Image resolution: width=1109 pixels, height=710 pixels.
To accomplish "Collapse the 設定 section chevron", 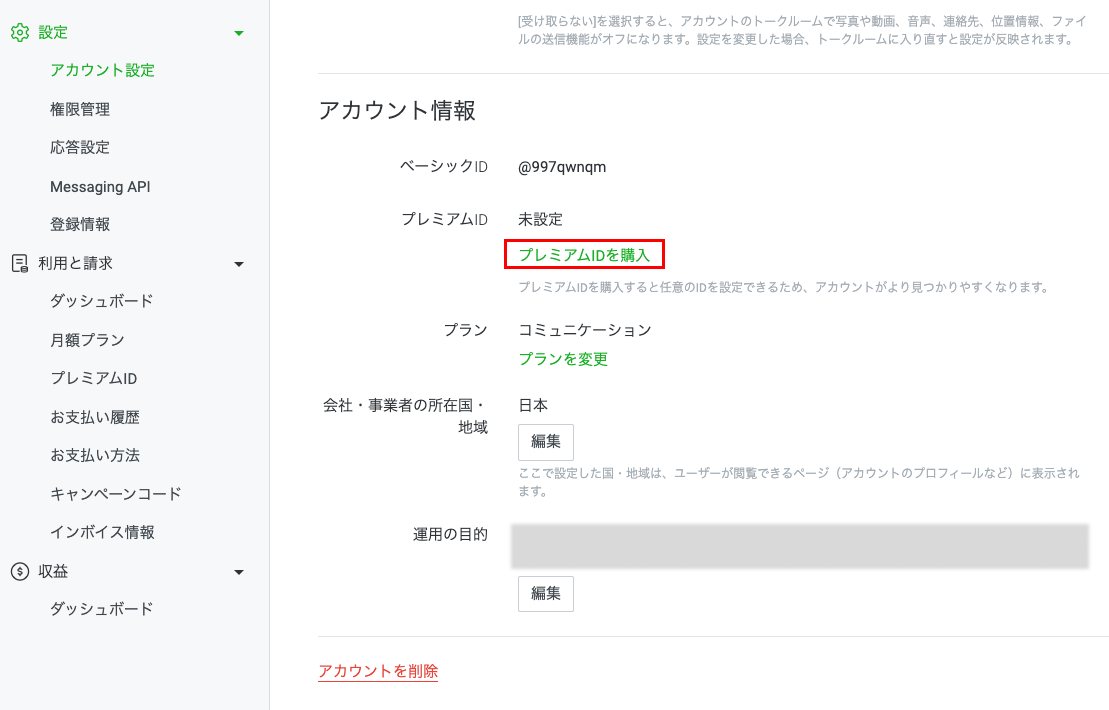I will [239, 31].
